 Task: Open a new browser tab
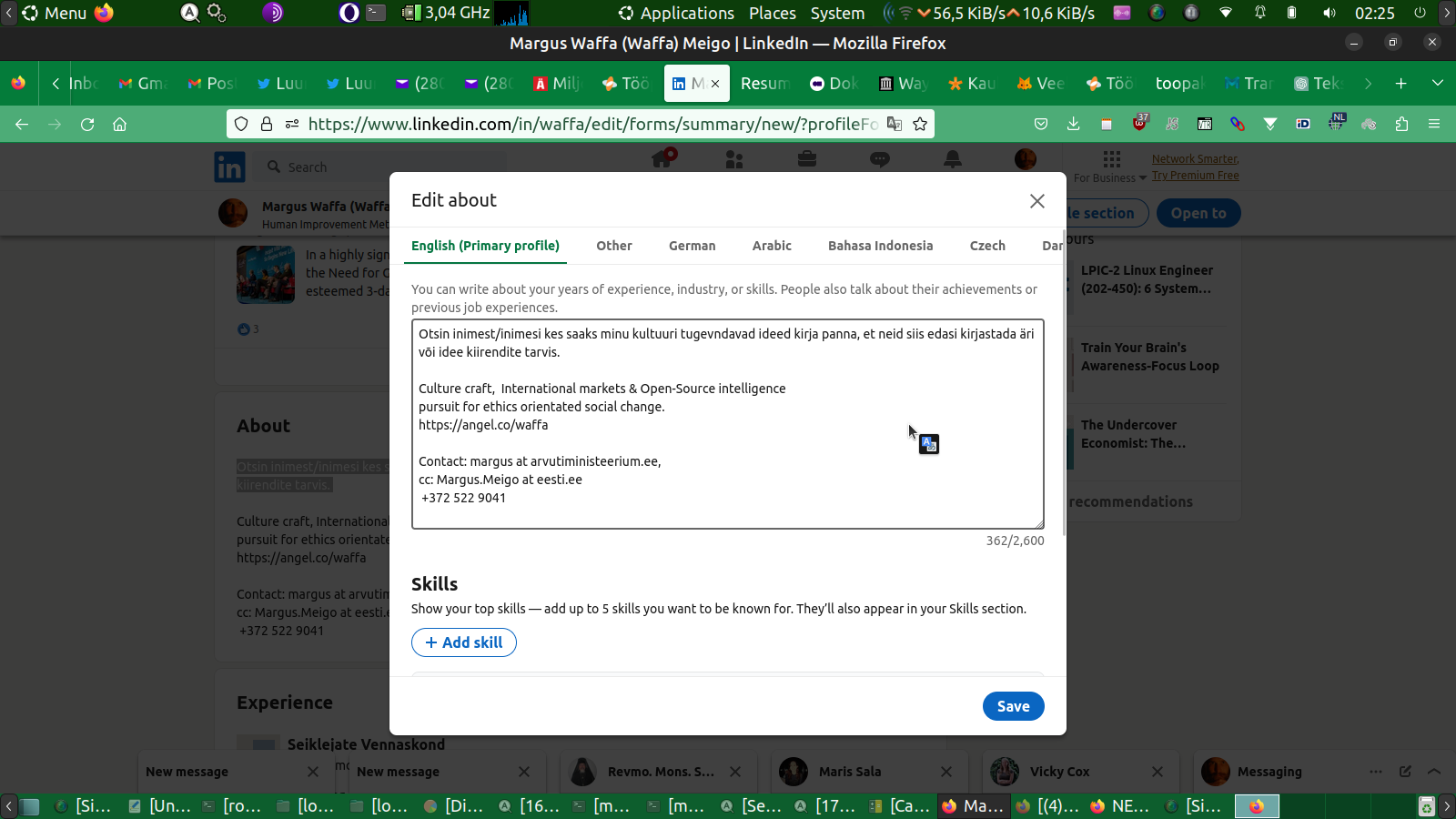(x=1401, y=84)
